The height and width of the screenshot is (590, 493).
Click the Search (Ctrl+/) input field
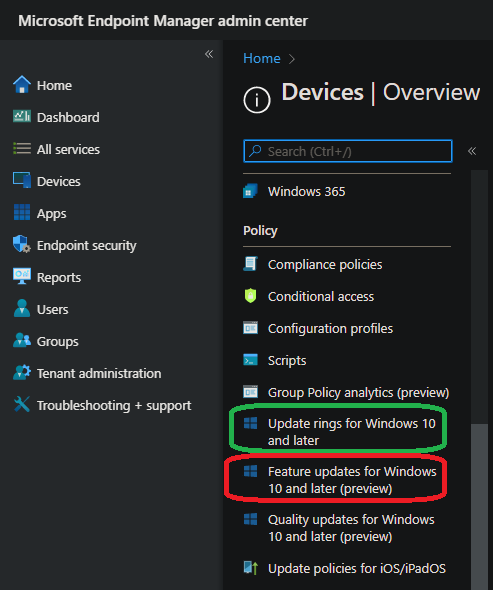[348, 151]
